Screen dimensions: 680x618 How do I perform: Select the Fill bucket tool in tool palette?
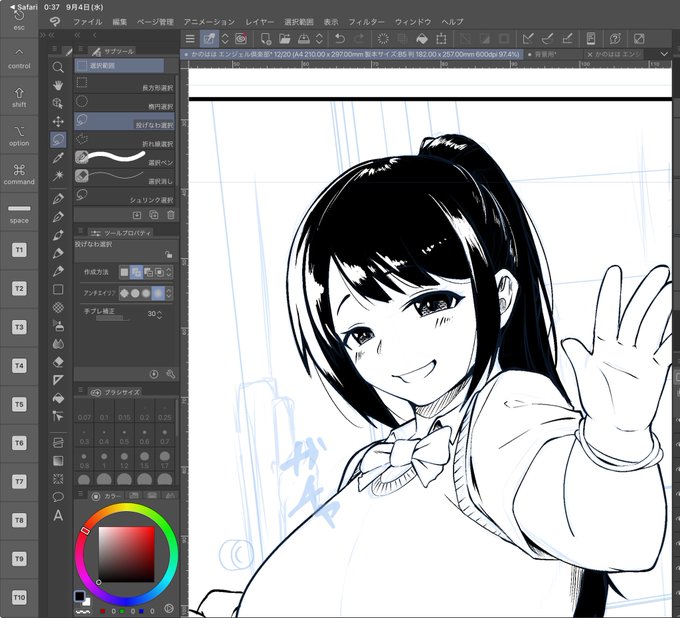coord(58,398)
